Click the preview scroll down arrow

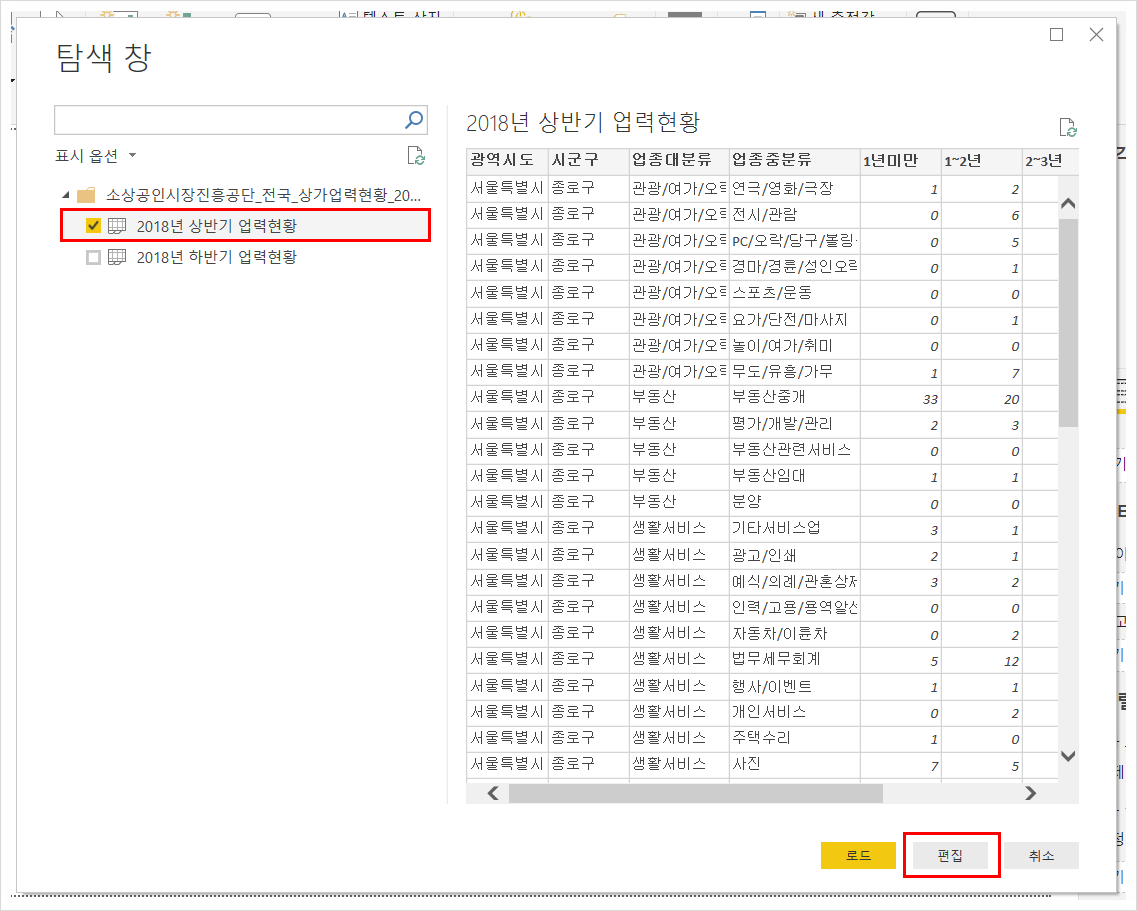tap(1067, 756)
